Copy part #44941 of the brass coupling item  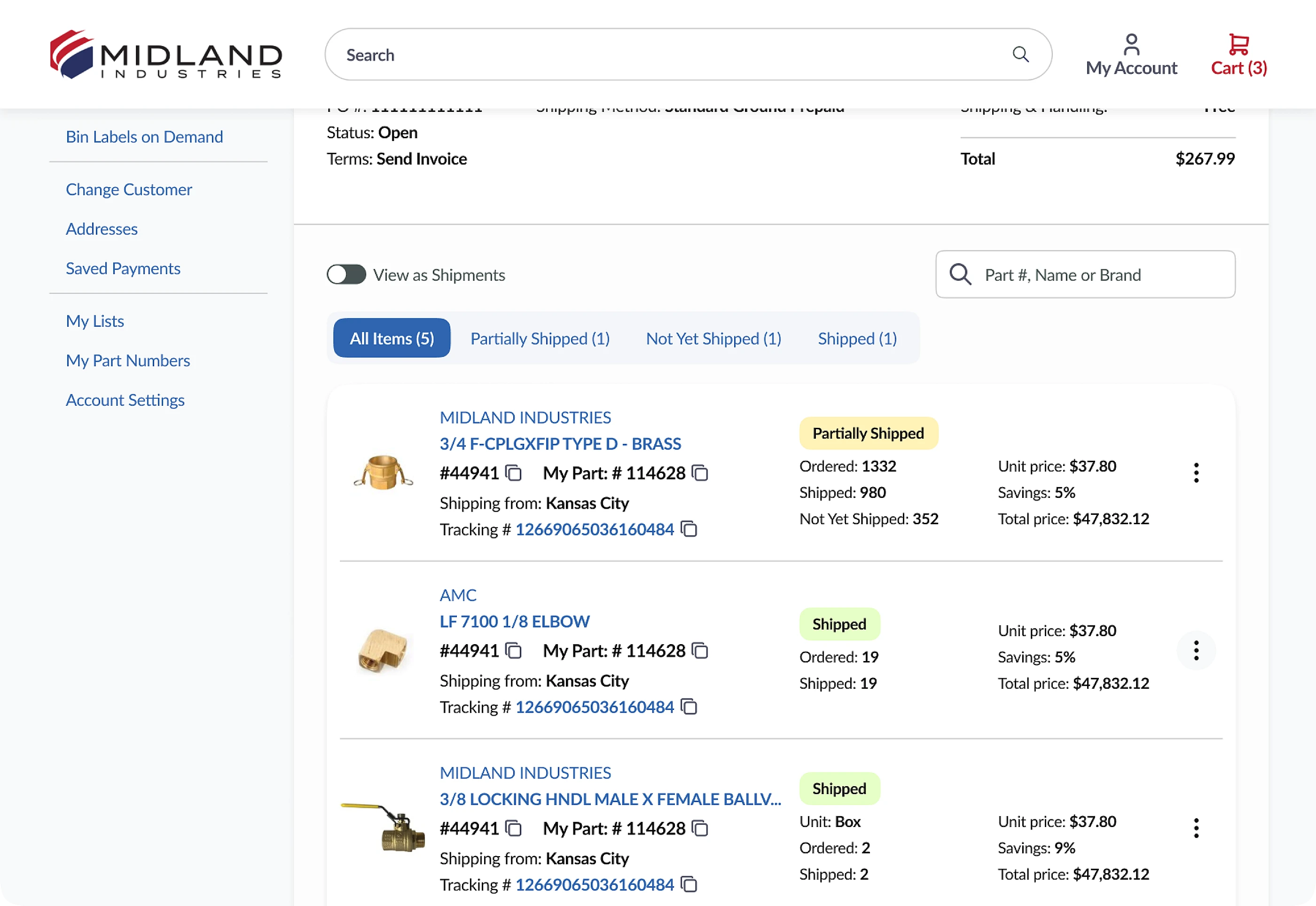pos(514,473)
